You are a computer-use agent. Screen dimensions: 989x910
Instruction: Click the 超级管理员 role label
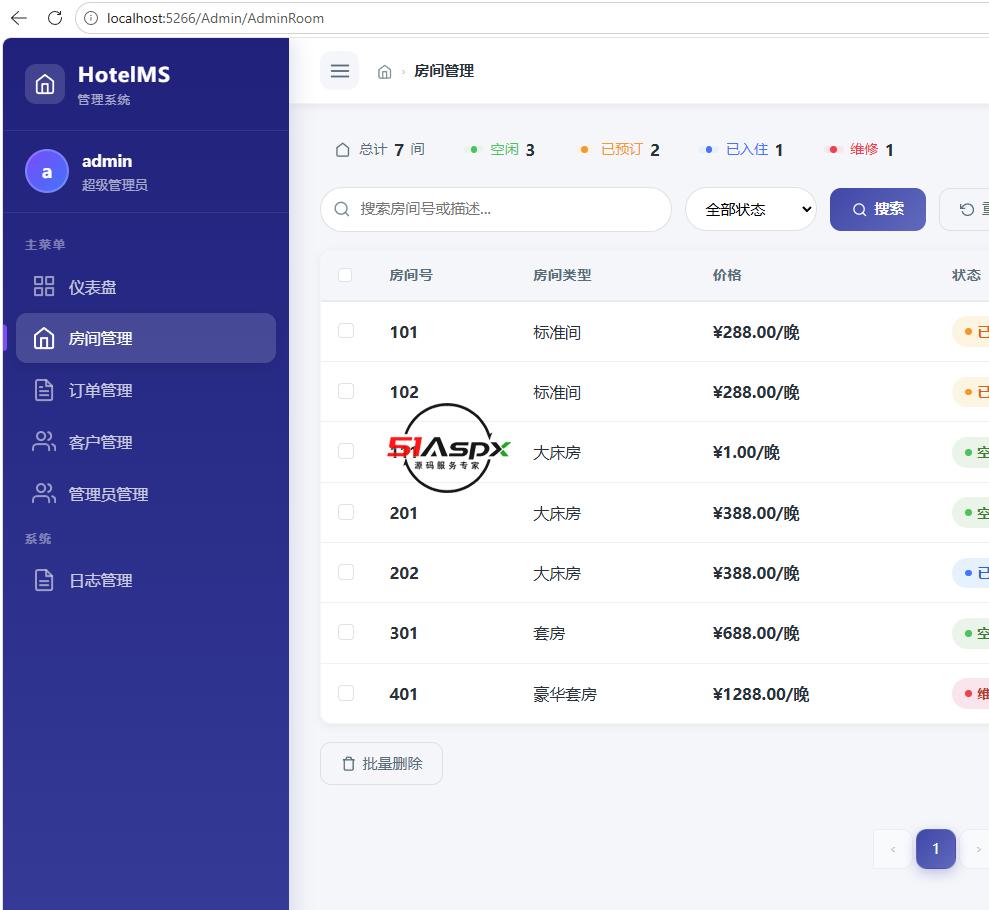tap(115, 185)
